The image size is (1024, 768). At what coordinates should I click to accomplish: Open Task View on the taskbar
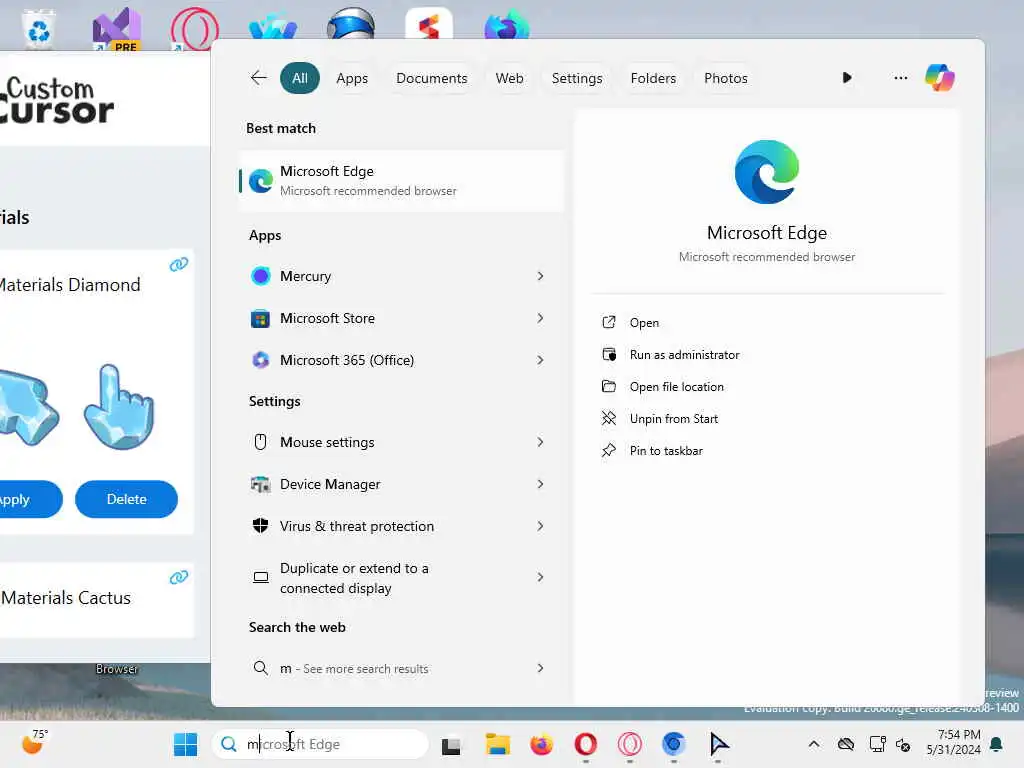pyautogui.click(x=451, y=745)
